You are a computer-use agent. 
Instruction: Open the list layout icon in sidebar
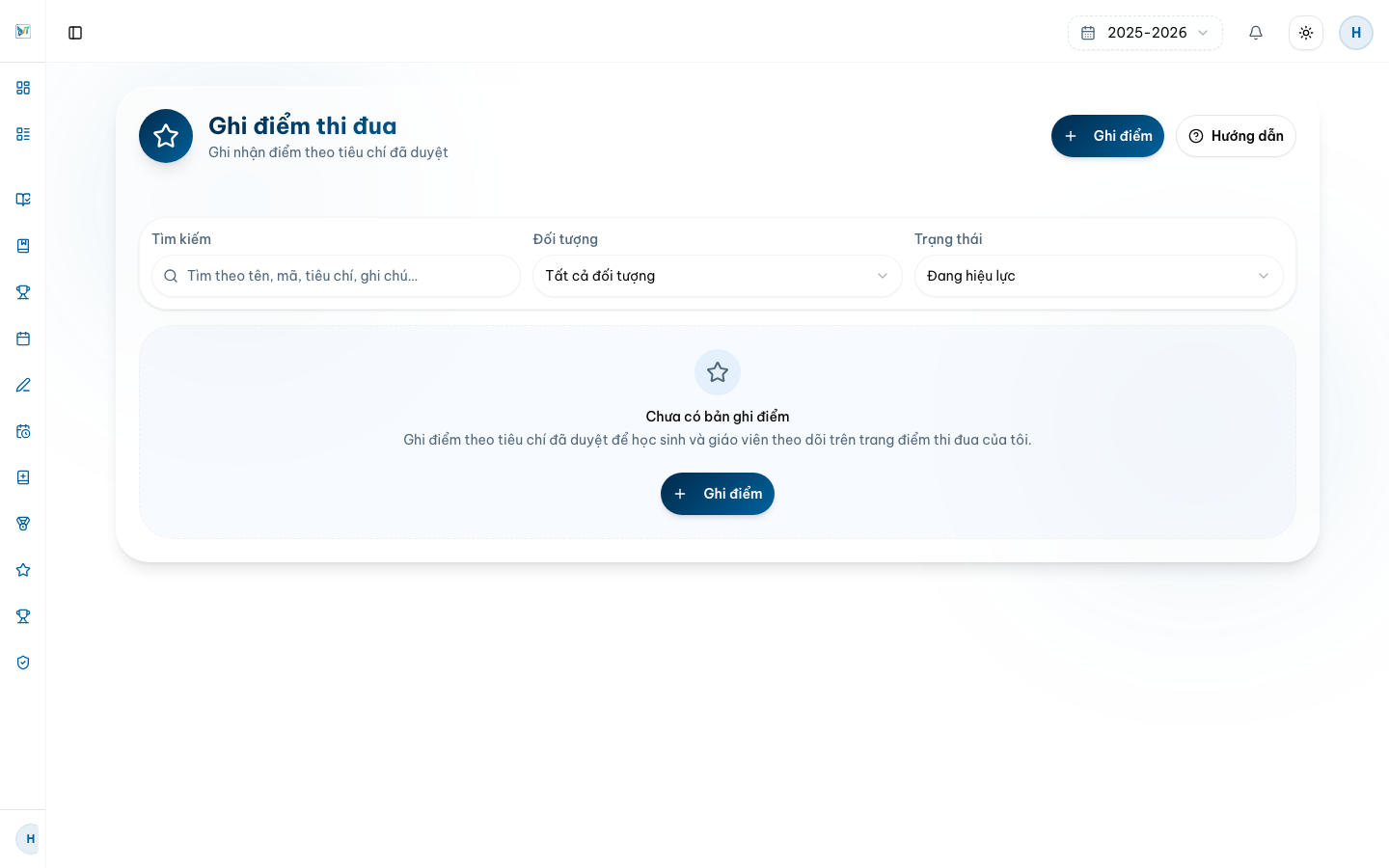[23, 134]
